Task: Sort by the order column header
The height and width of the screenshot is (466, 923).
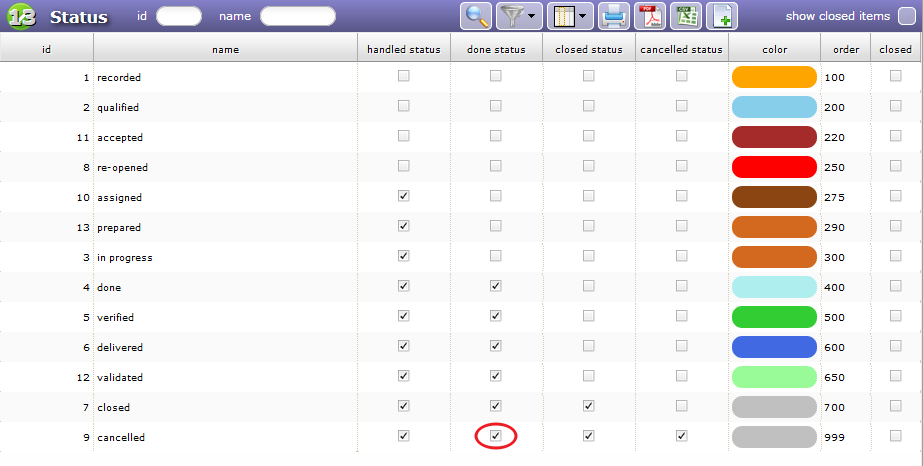Action: (x=846, y=49)
